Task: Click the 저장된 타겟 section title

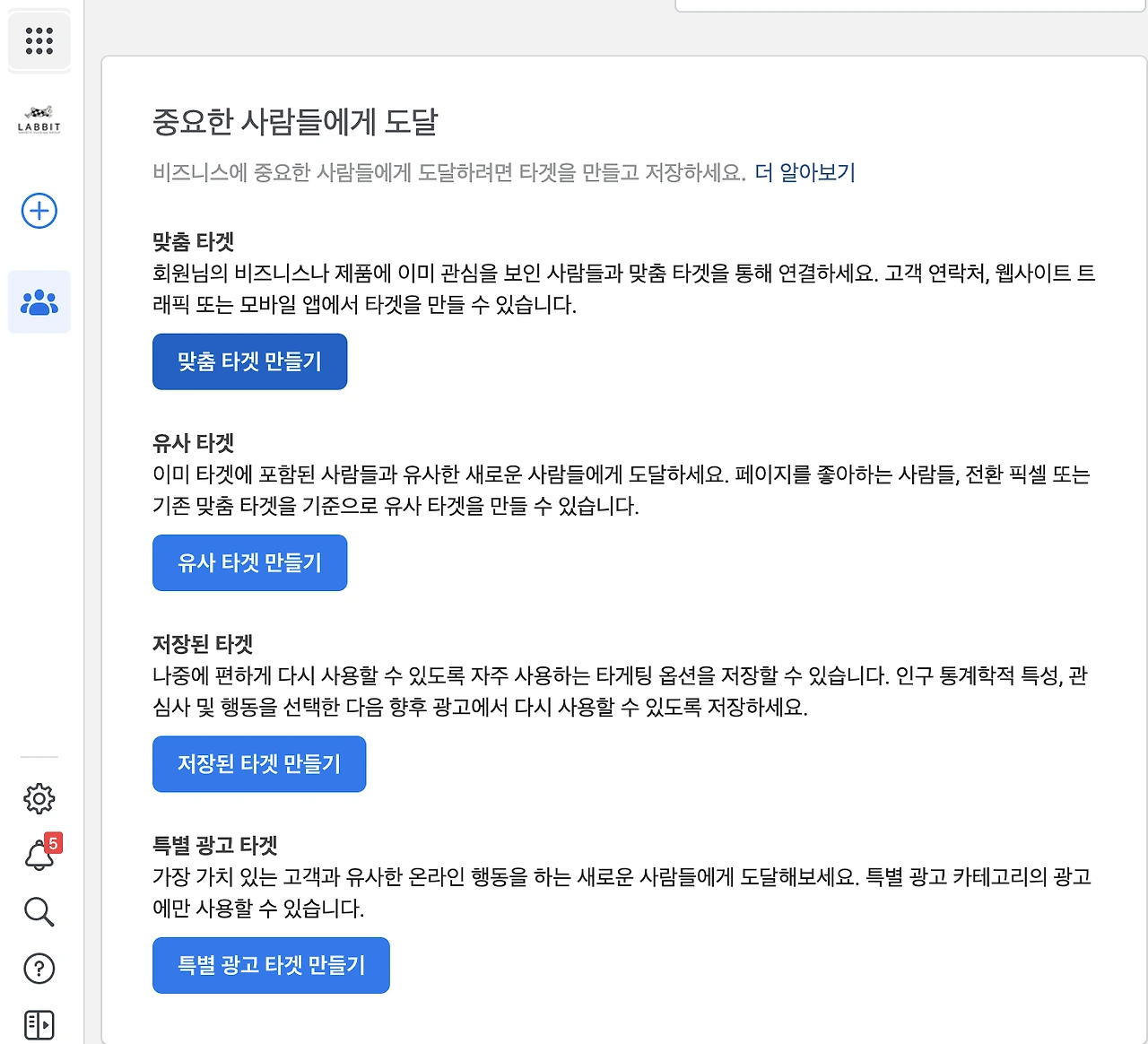Action: tap(203, 644)
